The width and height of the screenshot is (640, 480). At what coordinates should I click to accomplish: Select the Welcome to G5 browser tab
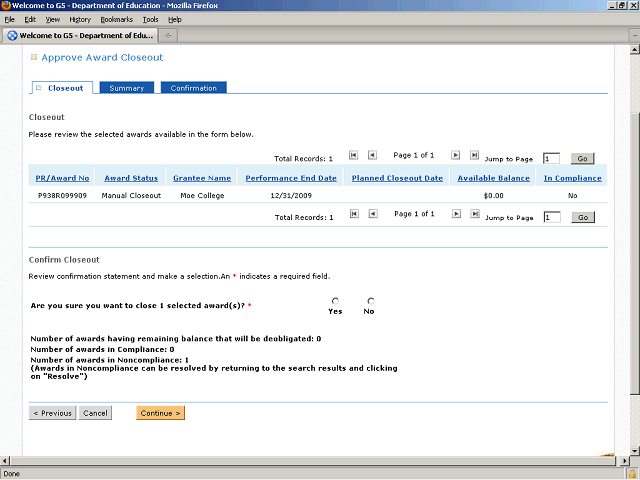pyautogui.click(x=80, y=36)
